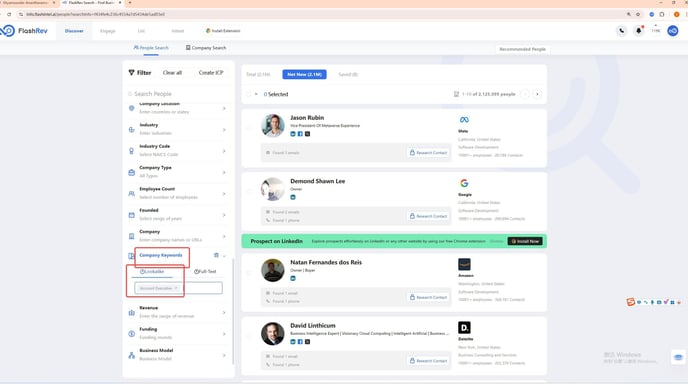Open the Recommended People button
688x384 pixels.
(x=523, y=49)
